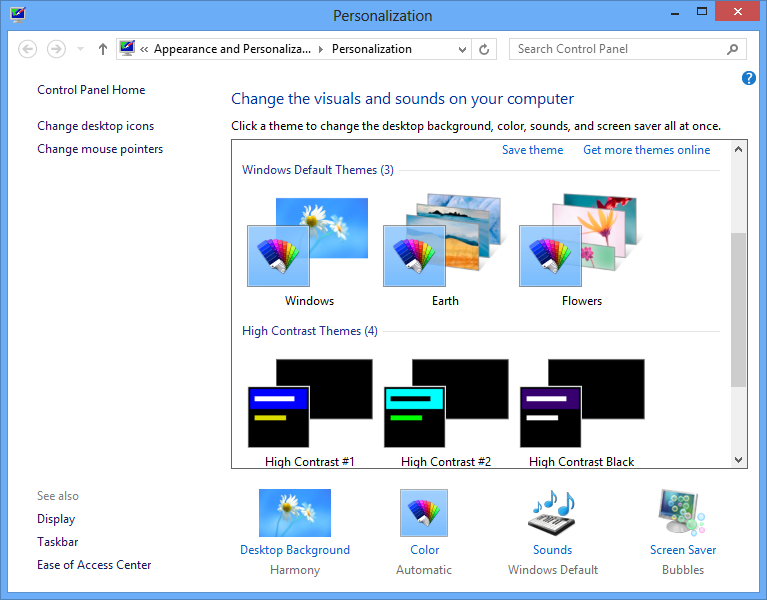Screen dimensions: 767x600
Task: Open the Screen Saver icon
Action: (x=682, y=513)
